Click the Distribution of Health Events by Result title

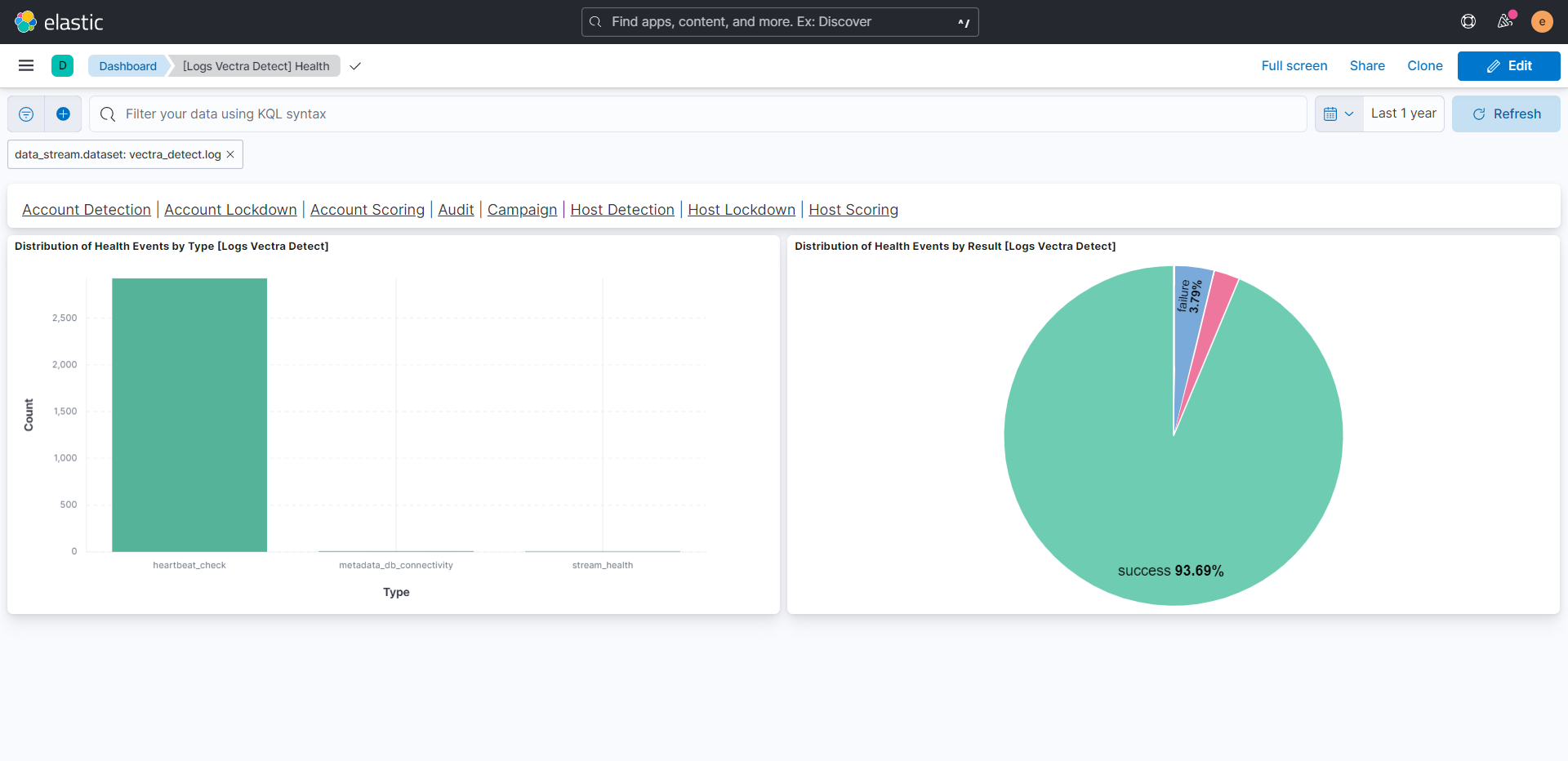coord(955,246)
